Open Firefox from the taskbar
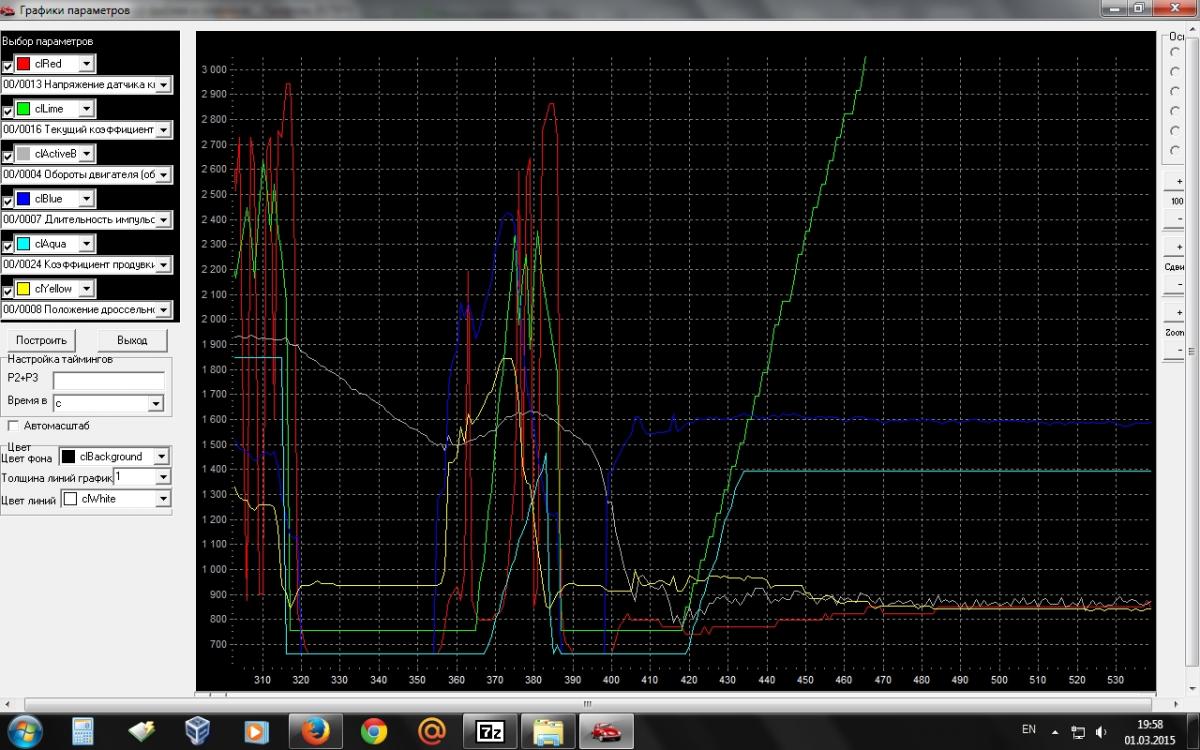The height and width of the screenshot is (750, 1200). click(x=316, y=731)
